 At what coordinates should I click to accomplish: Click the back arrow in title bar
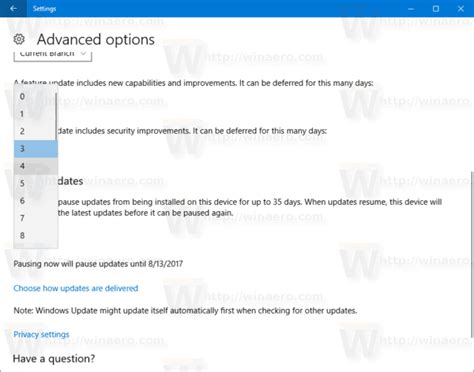click(13, 9)
